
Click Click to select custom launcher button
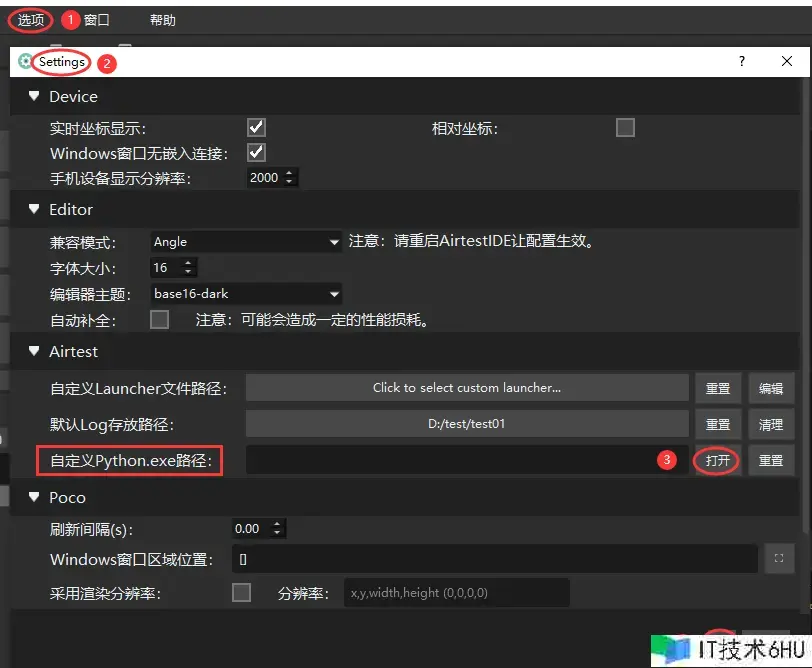coord(467,388)
